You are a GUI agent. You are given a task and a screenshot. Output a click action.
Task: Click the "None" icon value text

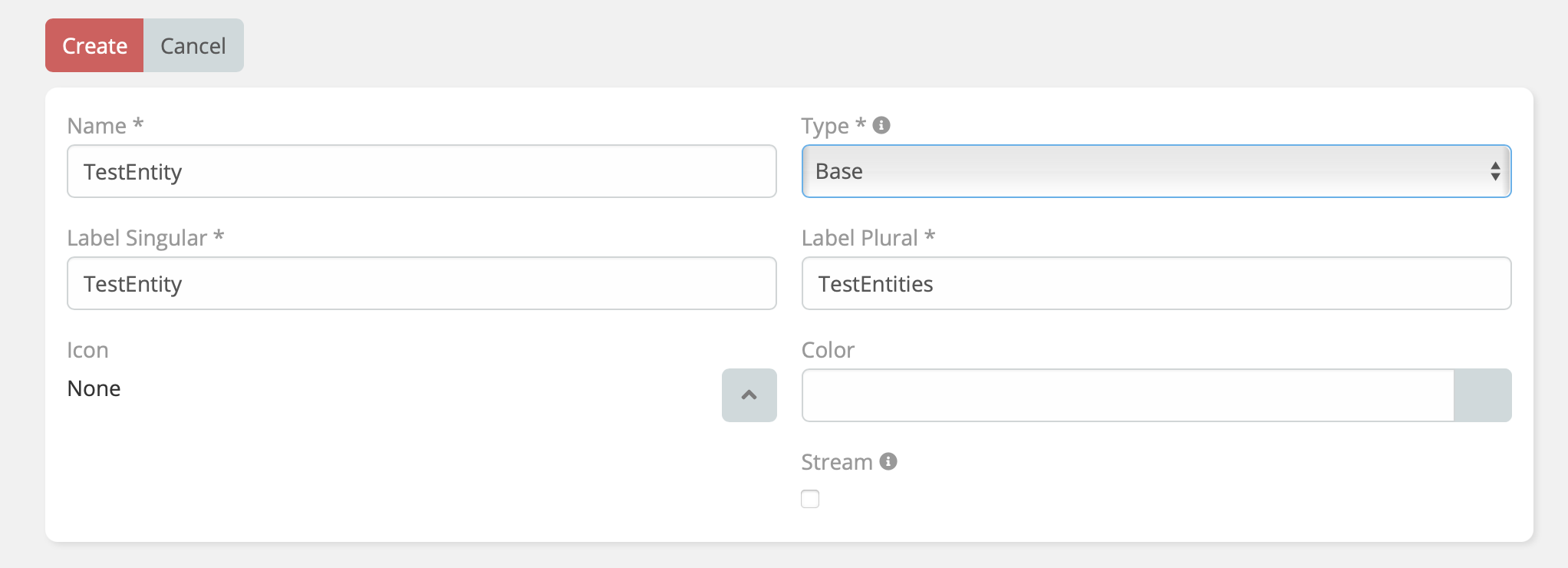(94, 388)
